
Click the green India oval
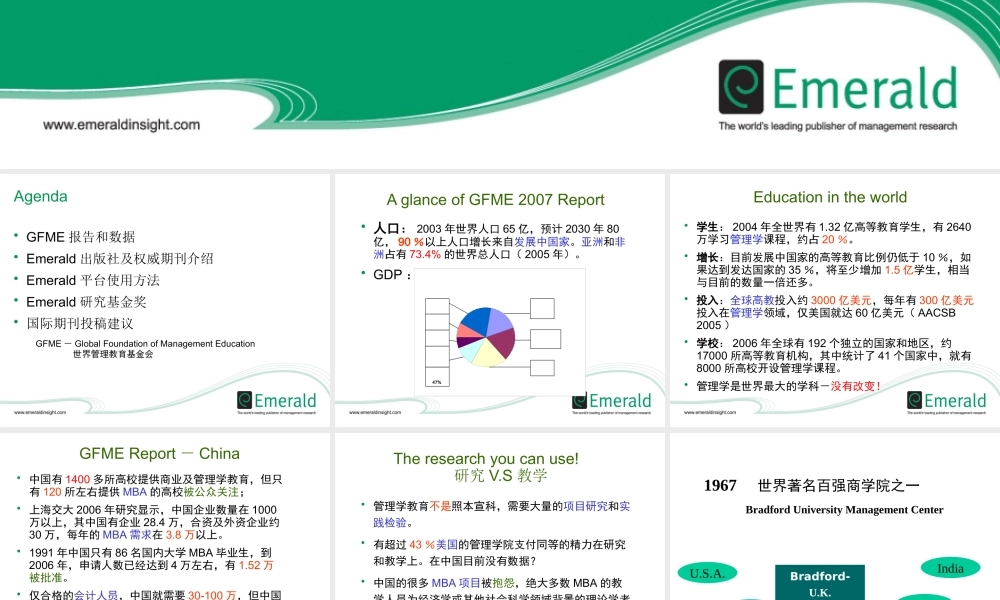click(950, 568)
